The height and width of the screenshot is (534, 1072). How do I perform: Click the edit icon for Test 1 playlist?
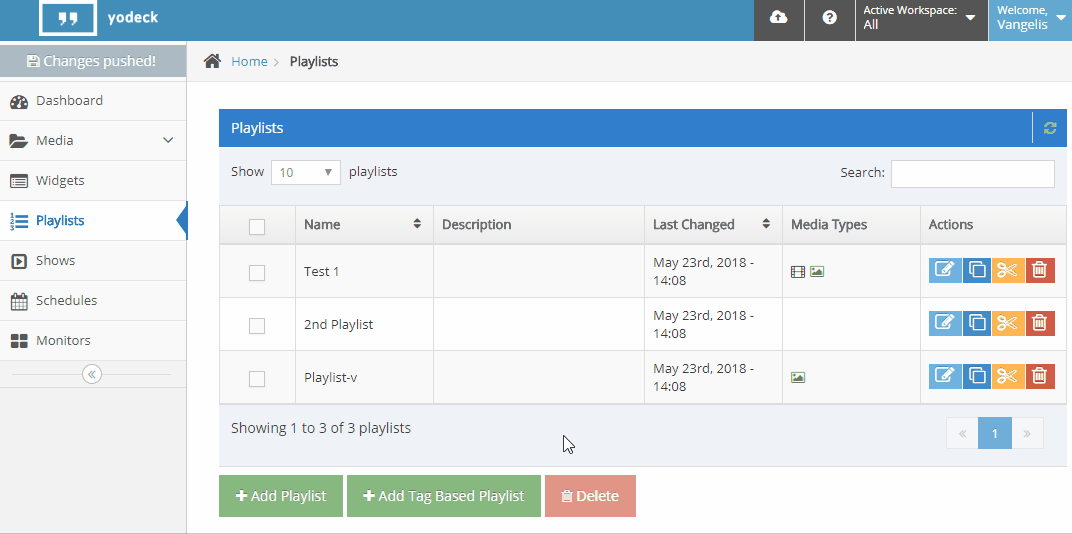point(945,271)
